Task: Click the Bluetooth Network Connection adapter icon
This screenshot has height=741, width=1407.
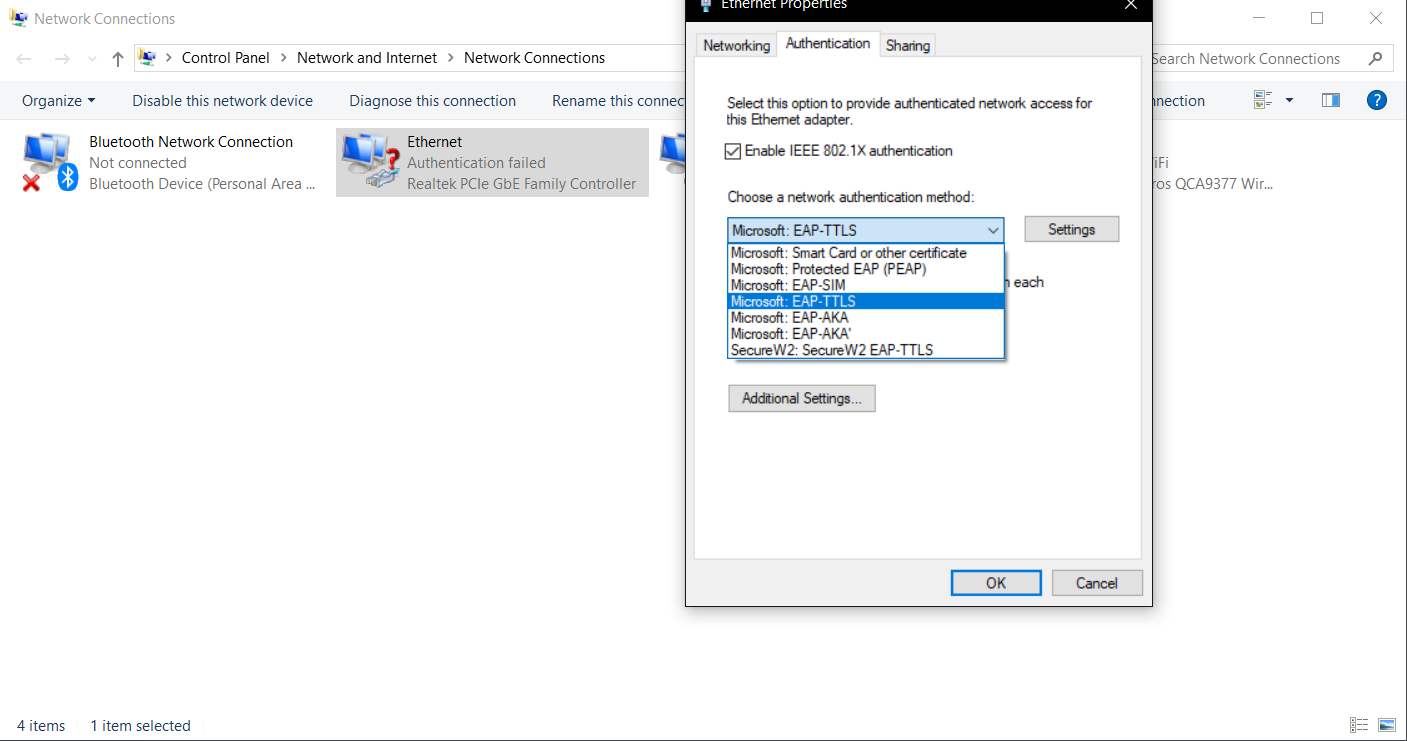Action: point(50,162)
